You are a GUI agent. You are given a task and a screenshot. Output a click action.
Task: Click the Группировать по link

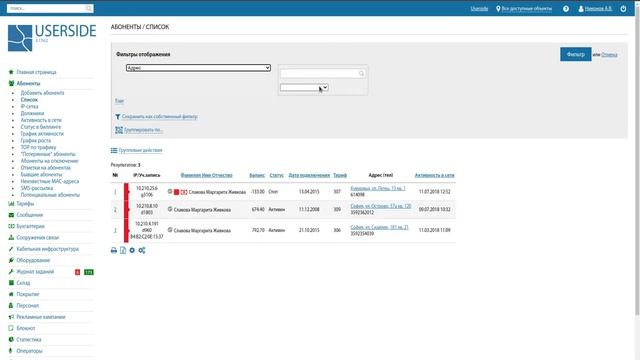143,130
